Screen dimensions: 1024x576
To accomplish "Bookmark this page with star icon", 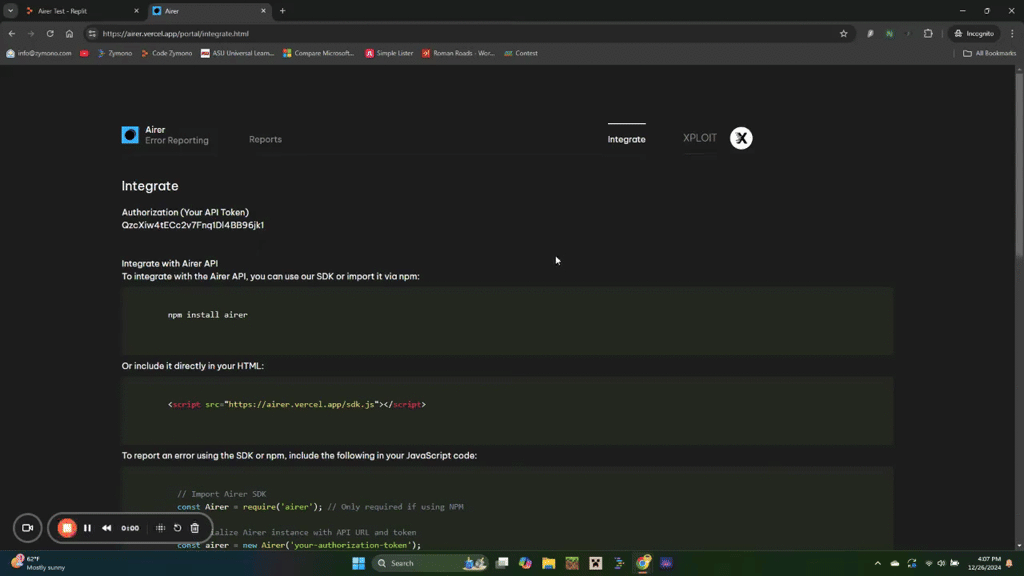I will (844, 33).
